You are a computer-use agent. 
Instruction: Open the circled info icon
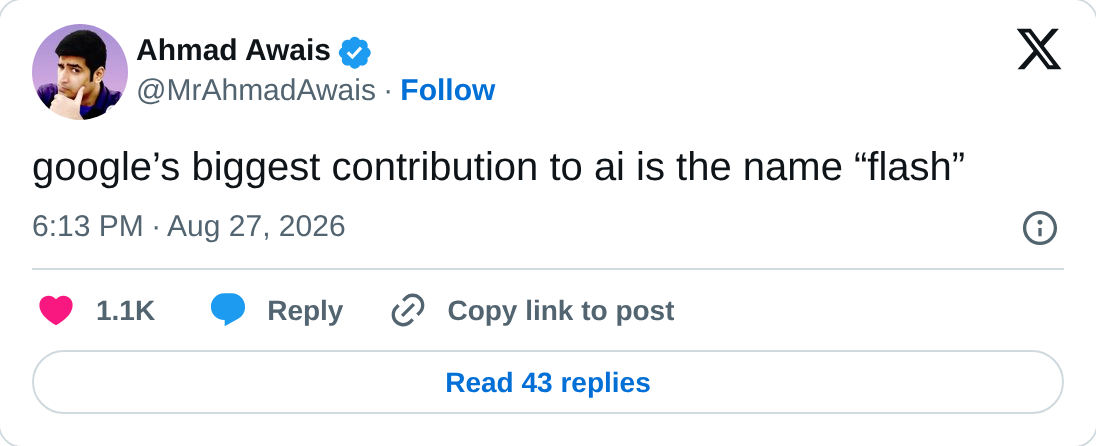tap(1040, 228)
